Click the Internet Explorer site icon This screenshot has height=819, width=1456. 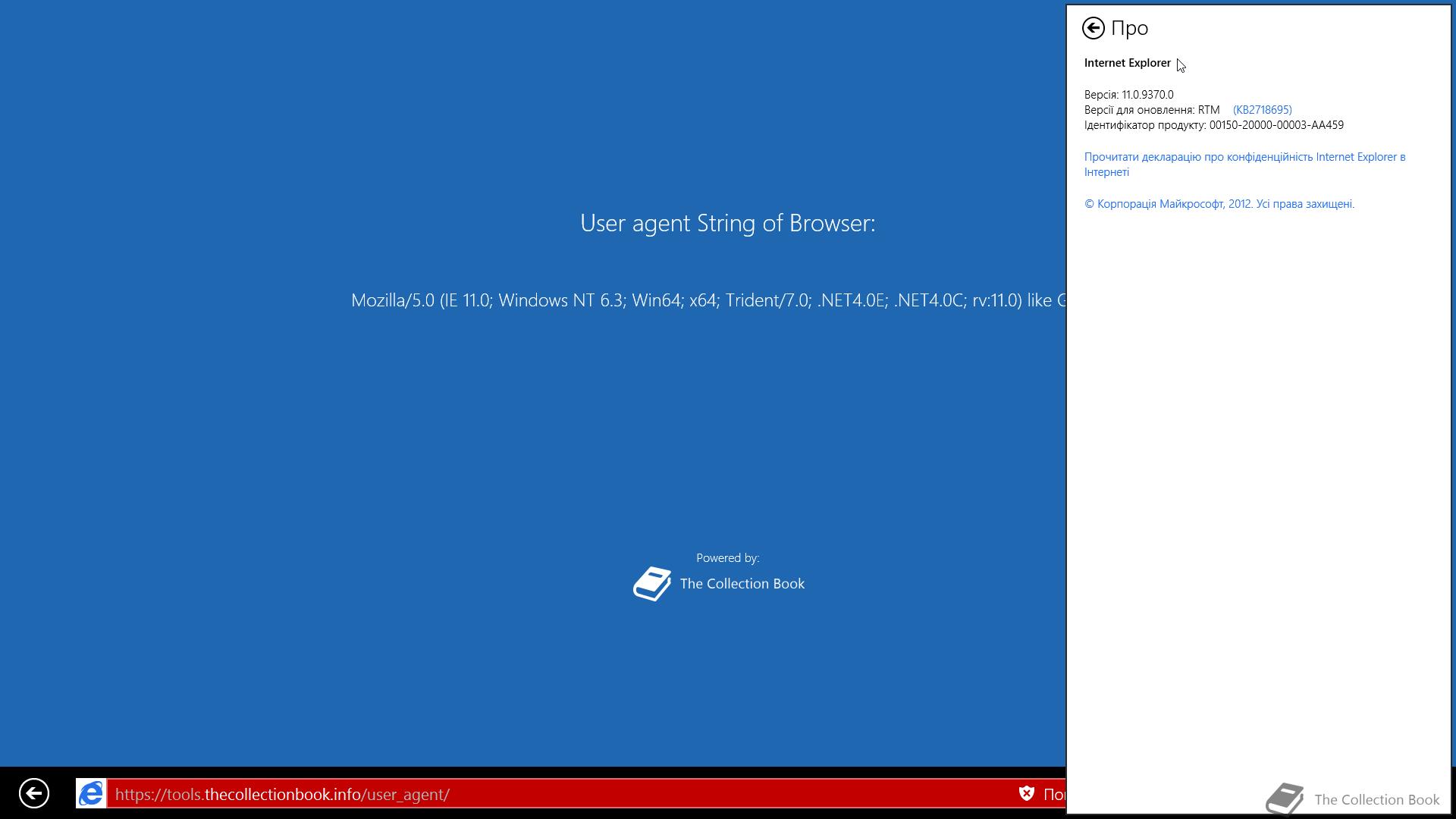click(x=91, y=794)
